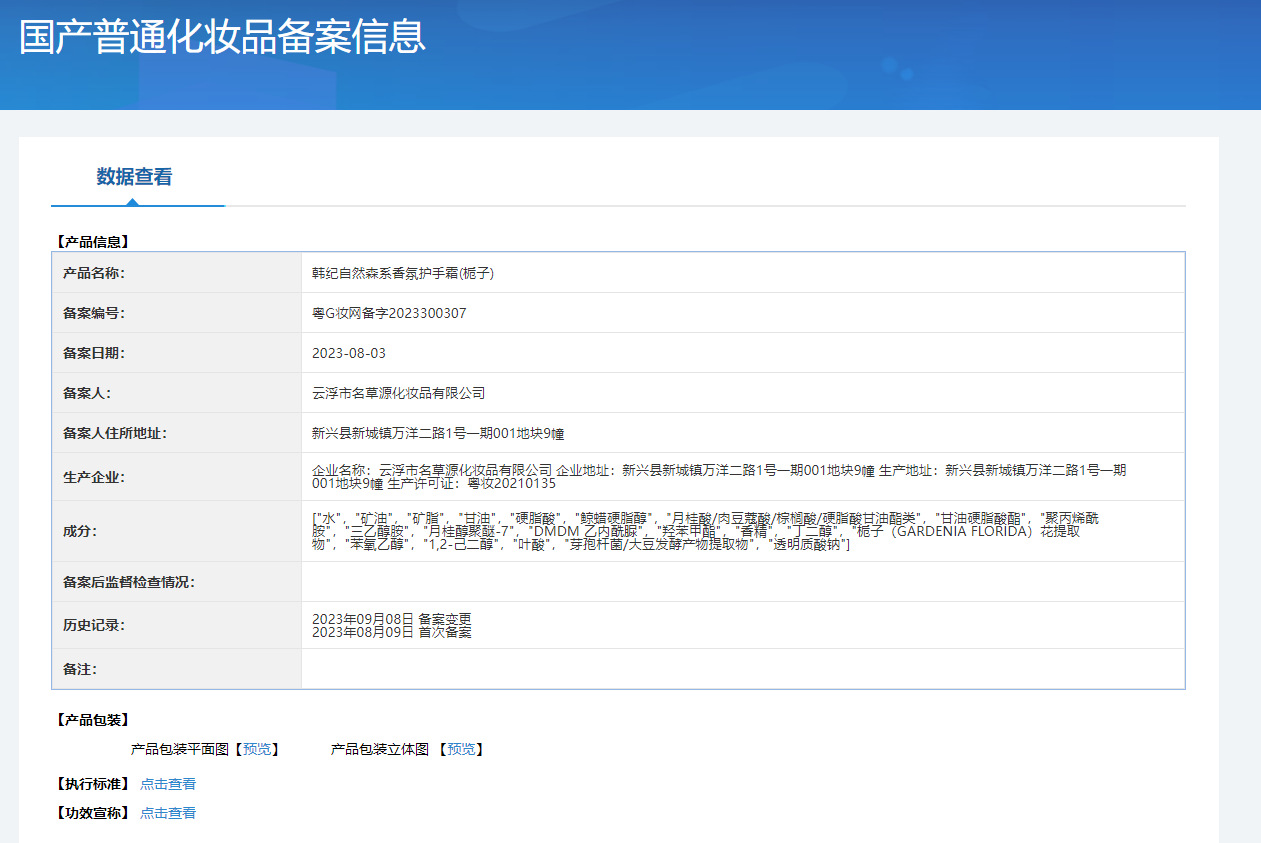Switch to the 数据查看 tab
Viewport: 1261px width, 843px height.
[134, 177]
